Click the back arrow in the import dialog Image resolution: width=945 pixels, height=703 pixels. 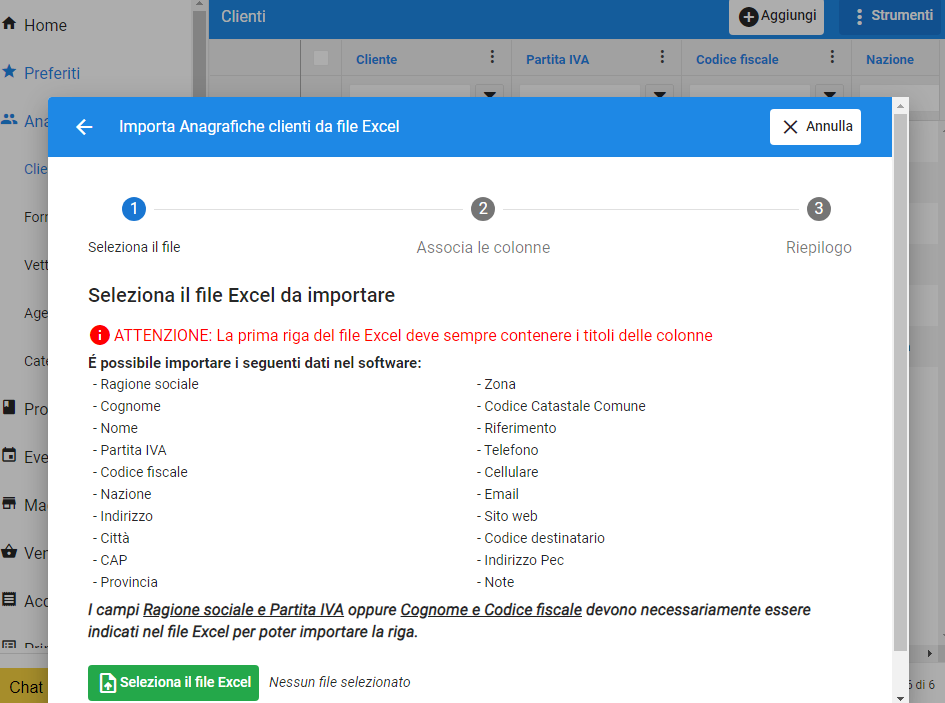[84, 127]
